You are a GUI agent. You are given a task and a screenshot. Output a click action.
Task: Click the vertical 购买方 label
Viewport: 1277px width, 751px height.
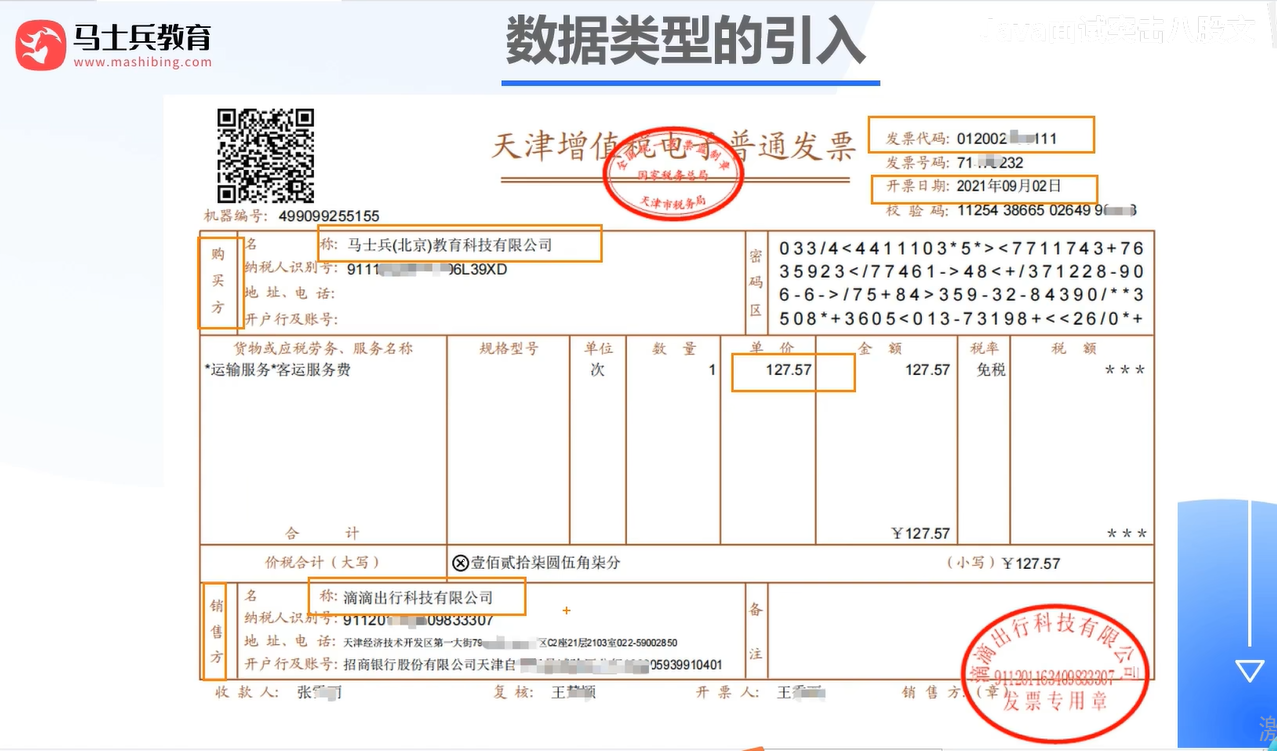(218, 282)
